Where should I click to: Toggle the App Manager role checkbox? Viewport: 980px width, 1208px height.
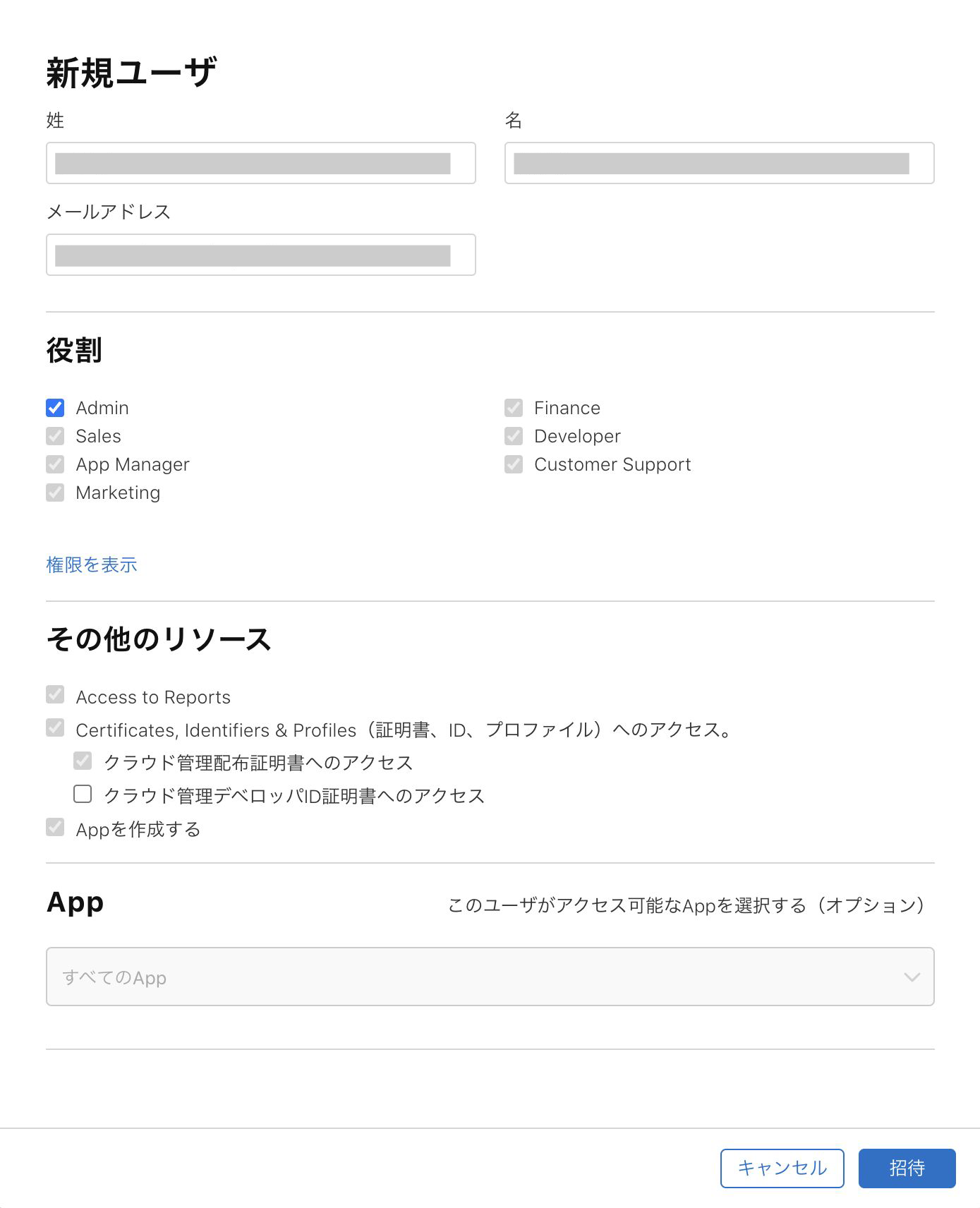click(55, 464)
